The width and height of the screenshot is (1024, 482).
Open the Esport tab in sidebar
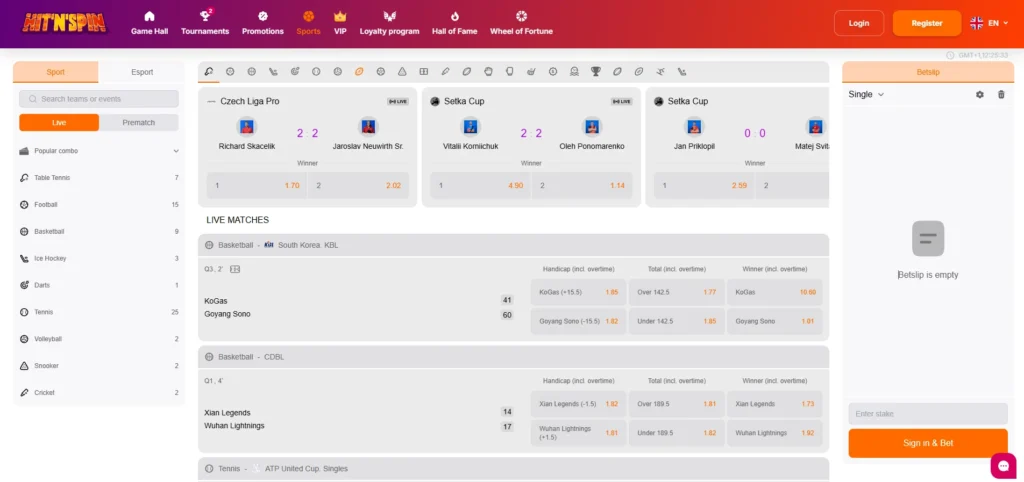point(142,72)
